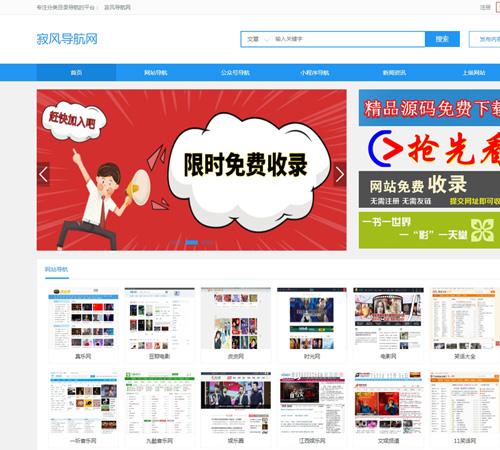Screen dimensions: 500x450
Task: Open the 笑话大全 site thumbnail
Action: (x=465, y=318)
